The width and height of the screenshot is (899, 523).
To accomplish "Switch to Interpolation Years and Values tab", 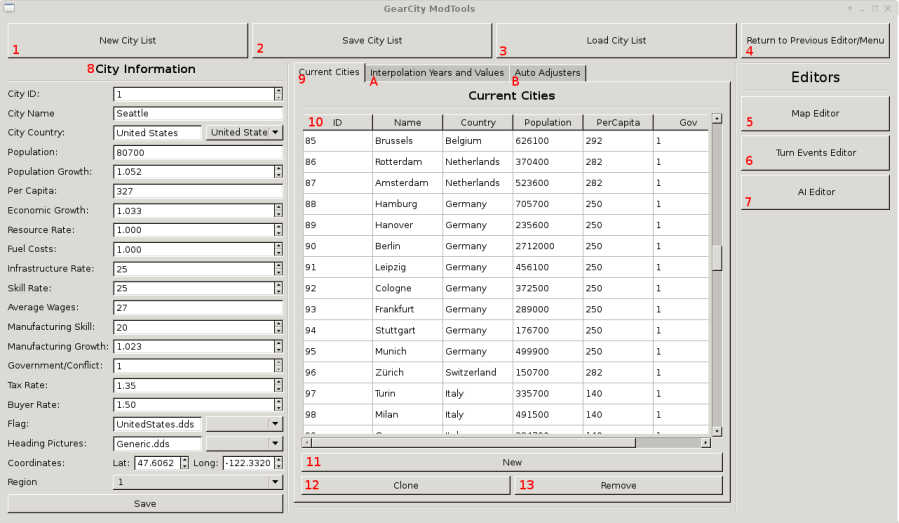I will [436, 73].
